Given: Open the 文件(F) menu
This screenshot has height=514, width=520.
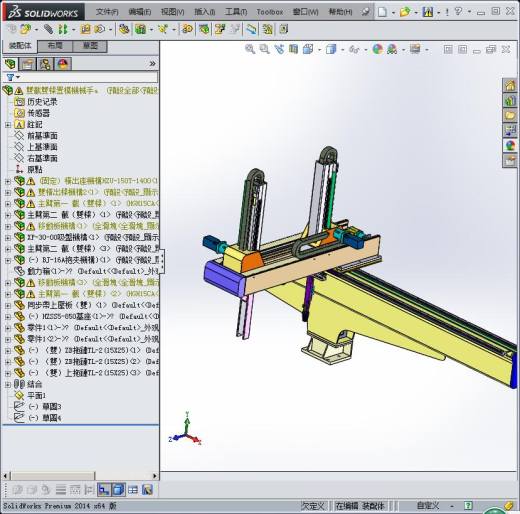Looking at the screenshot, I should [107, 12].
